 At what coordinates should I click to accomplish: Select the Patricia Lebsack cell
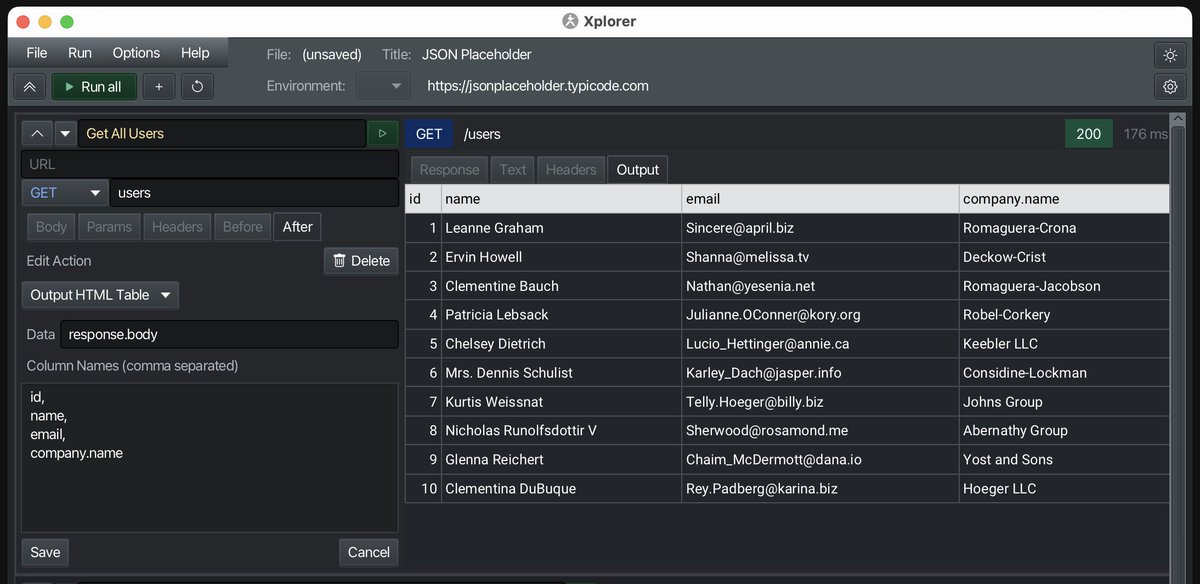tap(561, 315)
